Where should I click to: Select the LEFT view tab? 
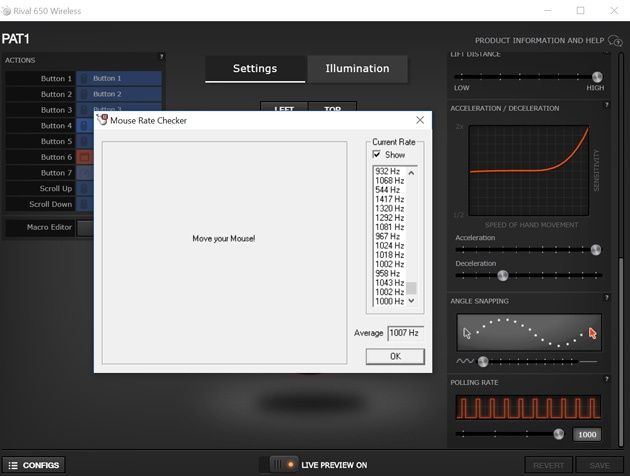284,107
